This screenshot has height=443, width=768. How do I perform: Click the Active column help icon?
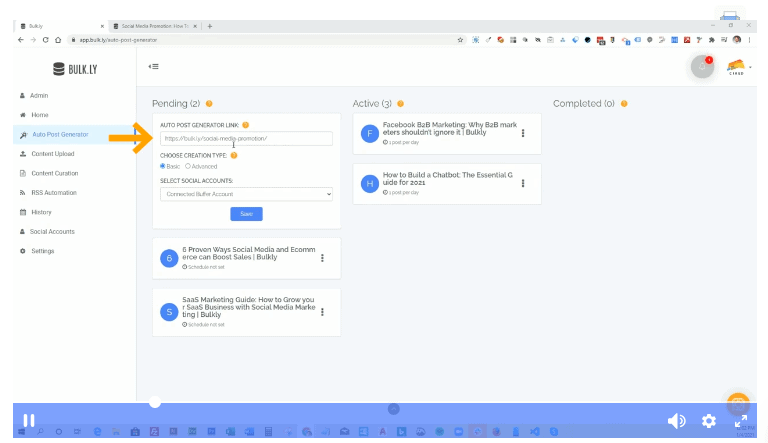400,103
